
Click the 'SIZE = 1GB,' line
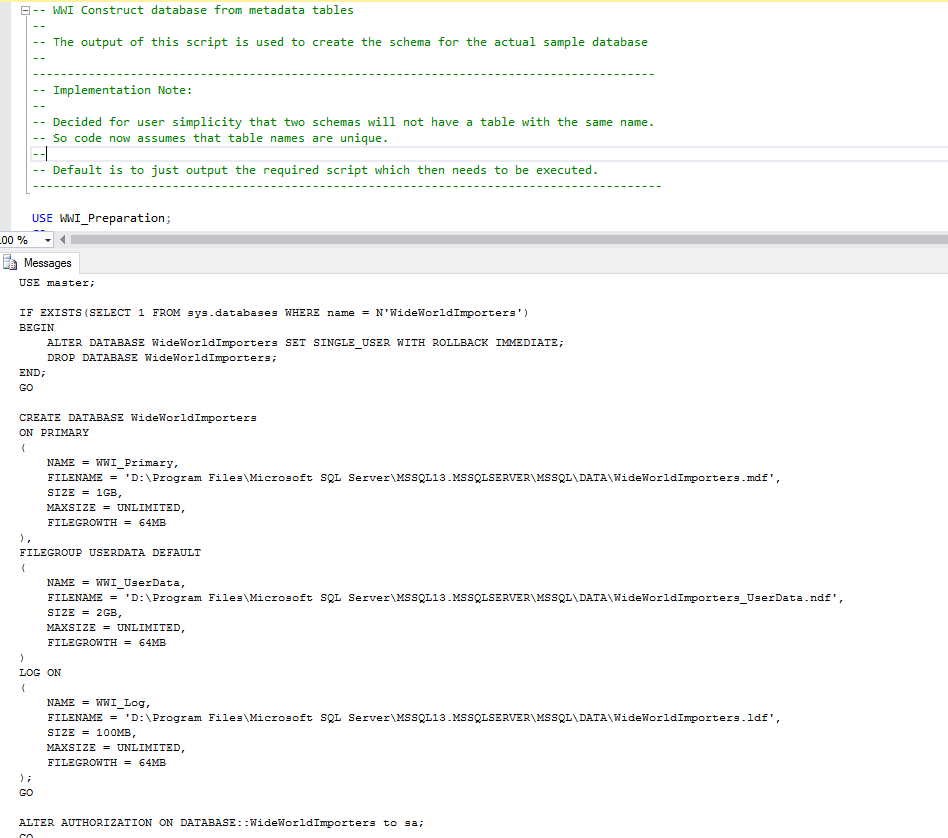point(85,493)
